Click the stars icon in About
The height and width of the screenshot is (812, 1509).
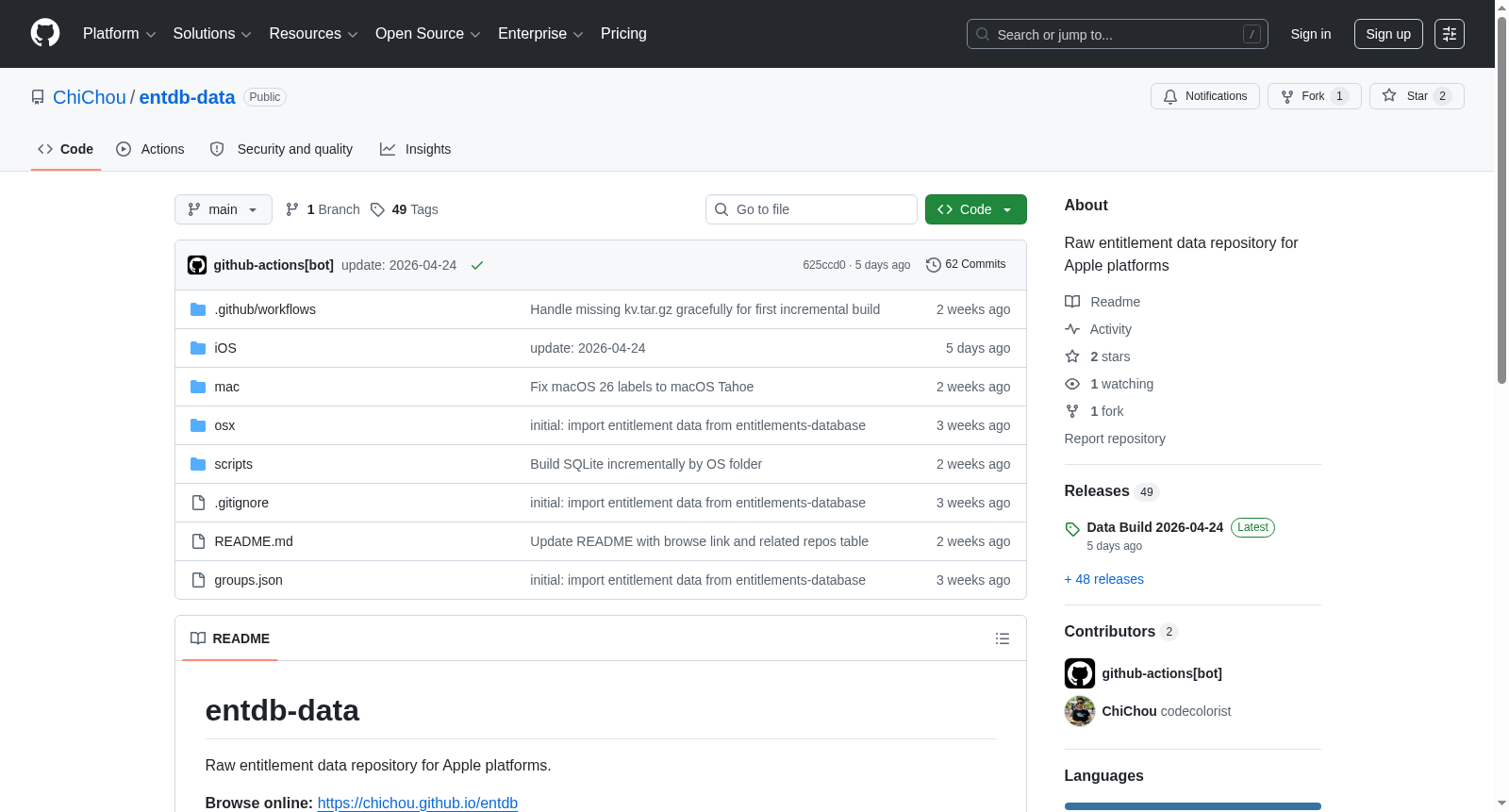pyautogui.click(x=1072, y=356)
